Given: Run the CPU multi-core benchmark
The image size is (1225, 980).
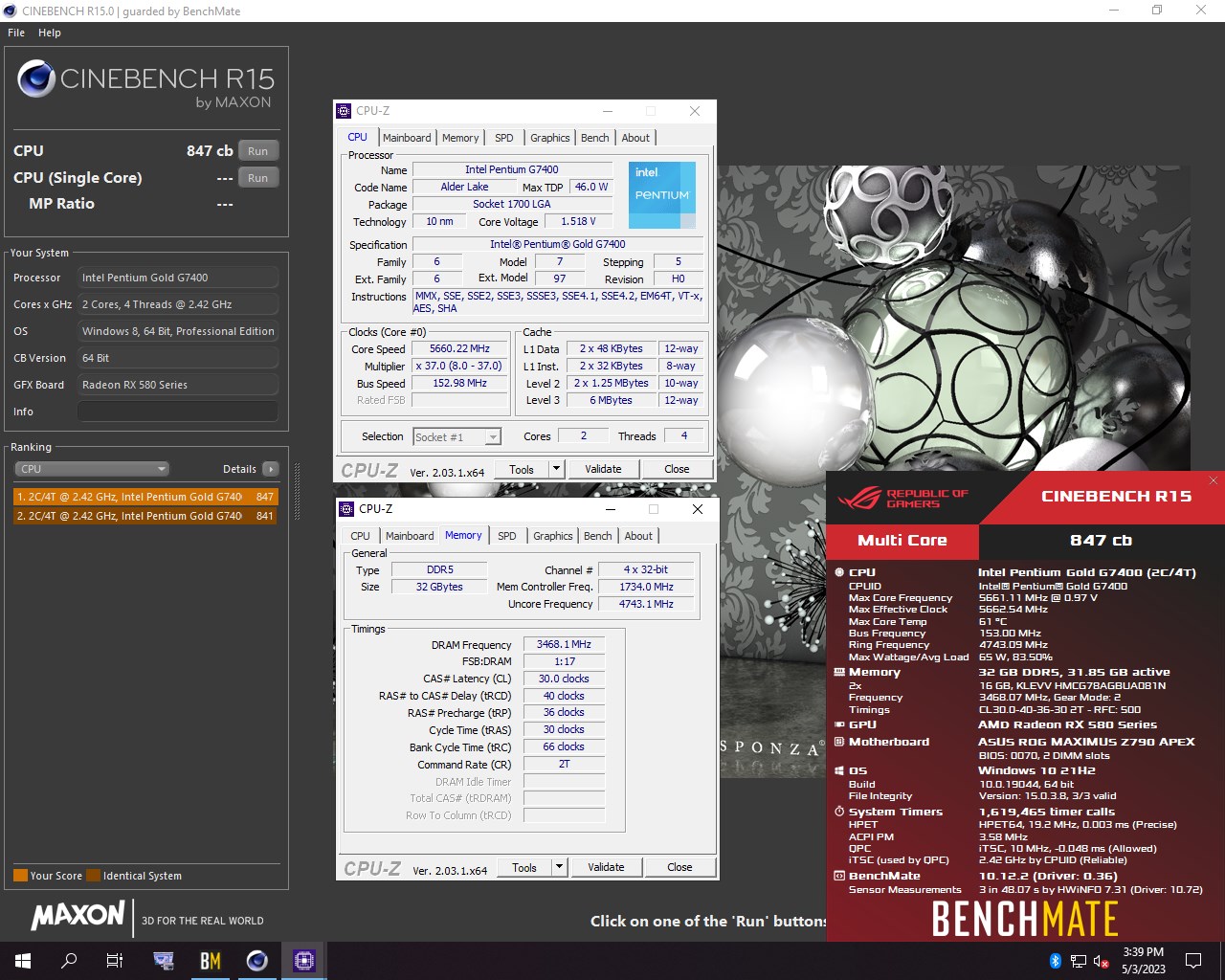Looking at the screenshot, I should click(x=257, y=151).
